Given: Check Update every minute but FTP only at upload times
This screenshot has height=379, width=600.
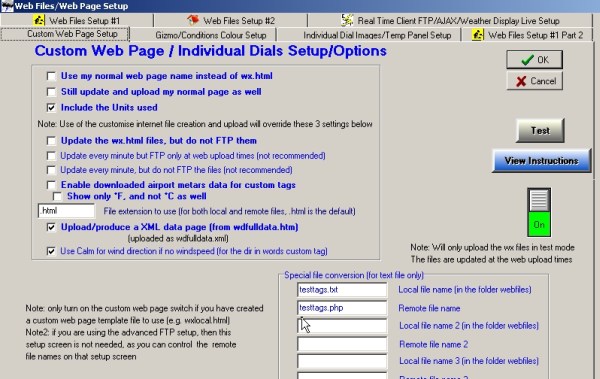Looking at the screenshot, I should pyautogui.click(x=51, y=156).
